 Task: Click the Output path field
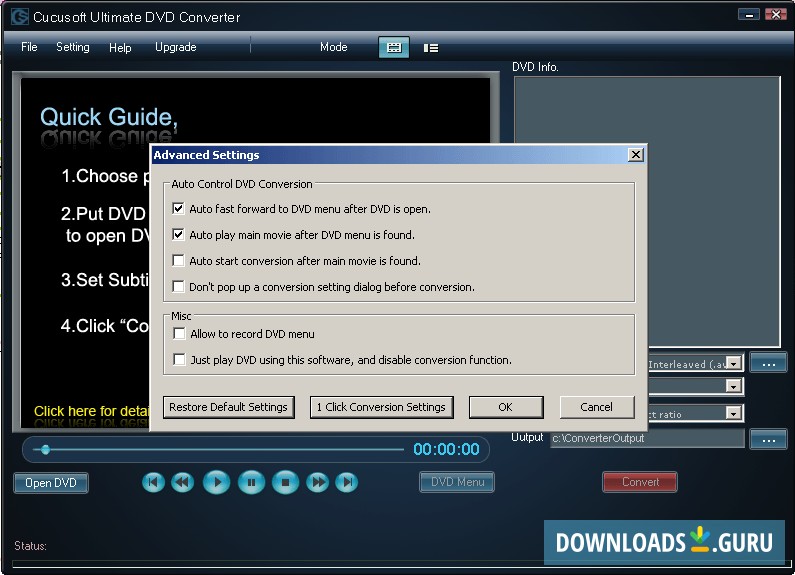pyautogui.click(x=647, y=439)
